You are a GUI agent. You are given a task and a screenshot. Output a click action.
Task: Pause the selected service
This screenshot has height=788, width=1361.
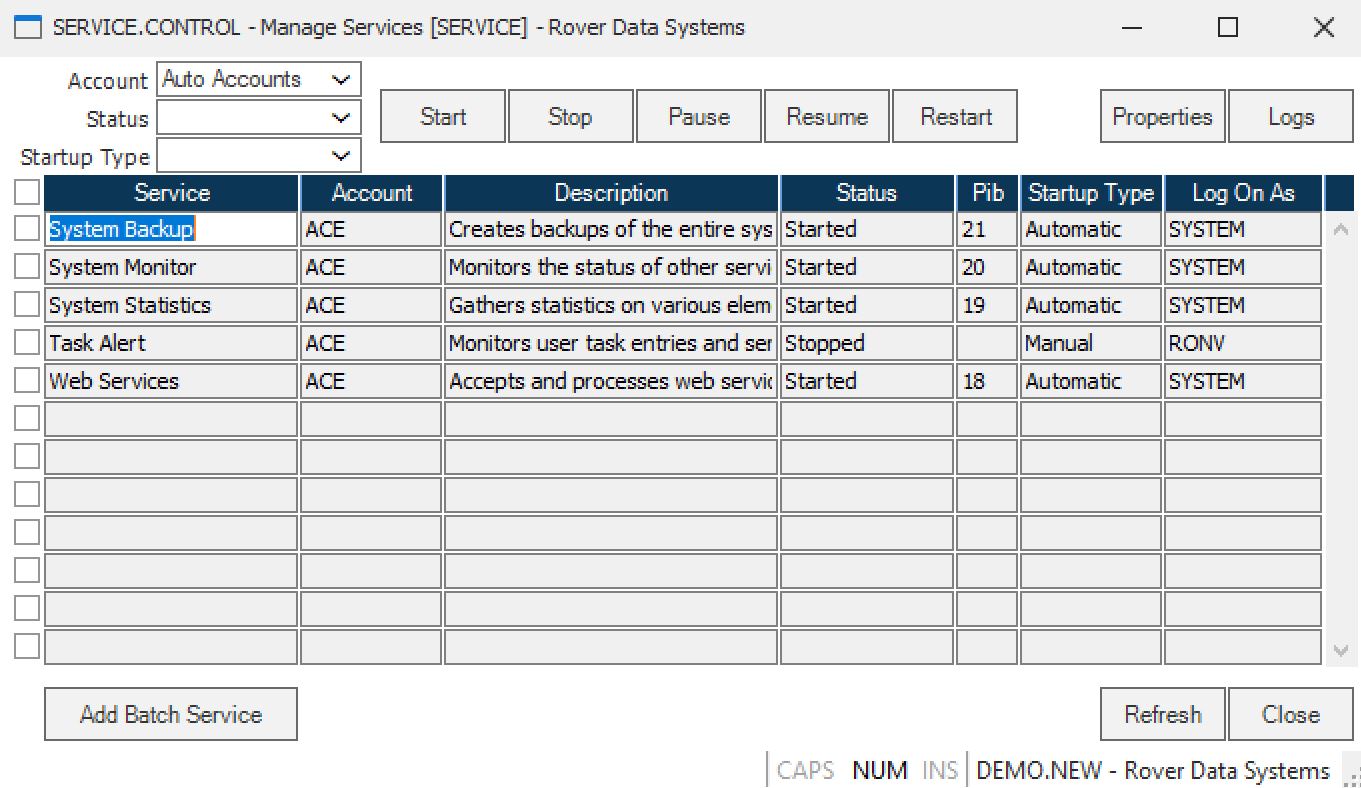click(698, 116)
